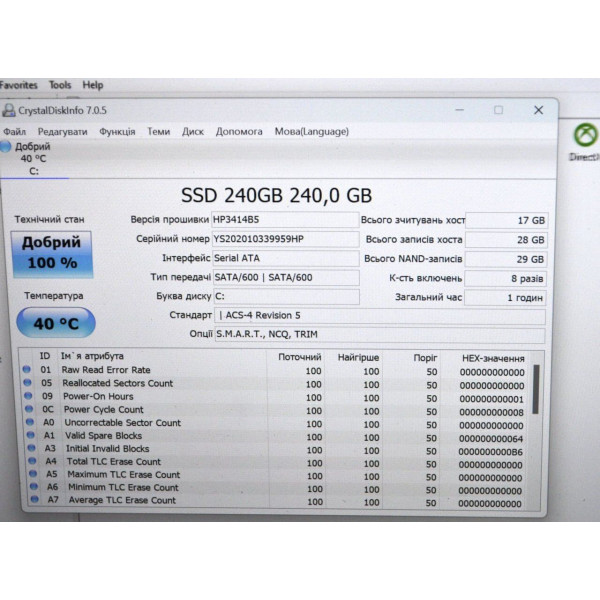The width and height of the screenshot is (600, 600).
Task: Open the Редагувати menu
Action: (62, 132)
